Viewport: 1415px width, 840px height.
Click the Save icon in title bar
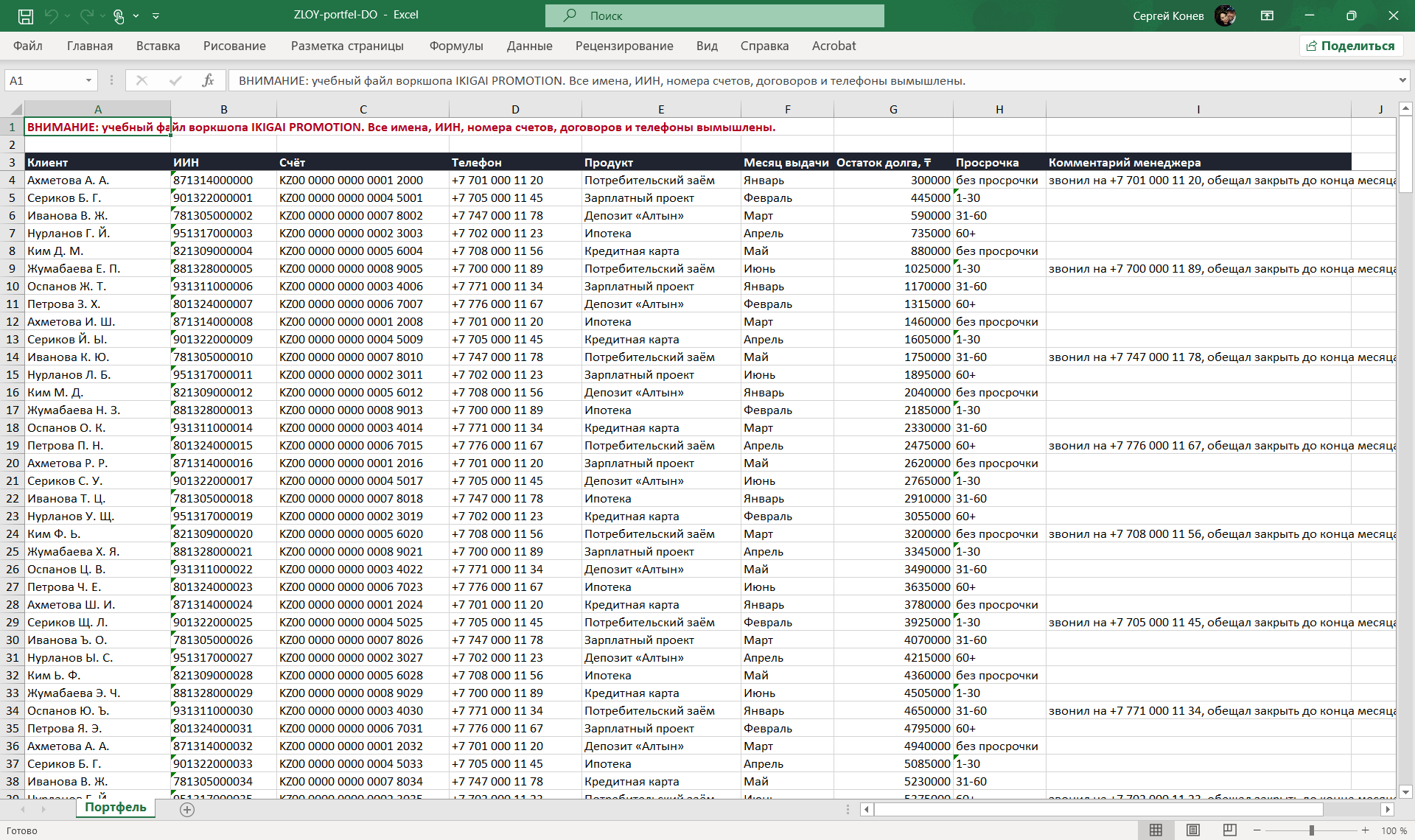point(26,15)
